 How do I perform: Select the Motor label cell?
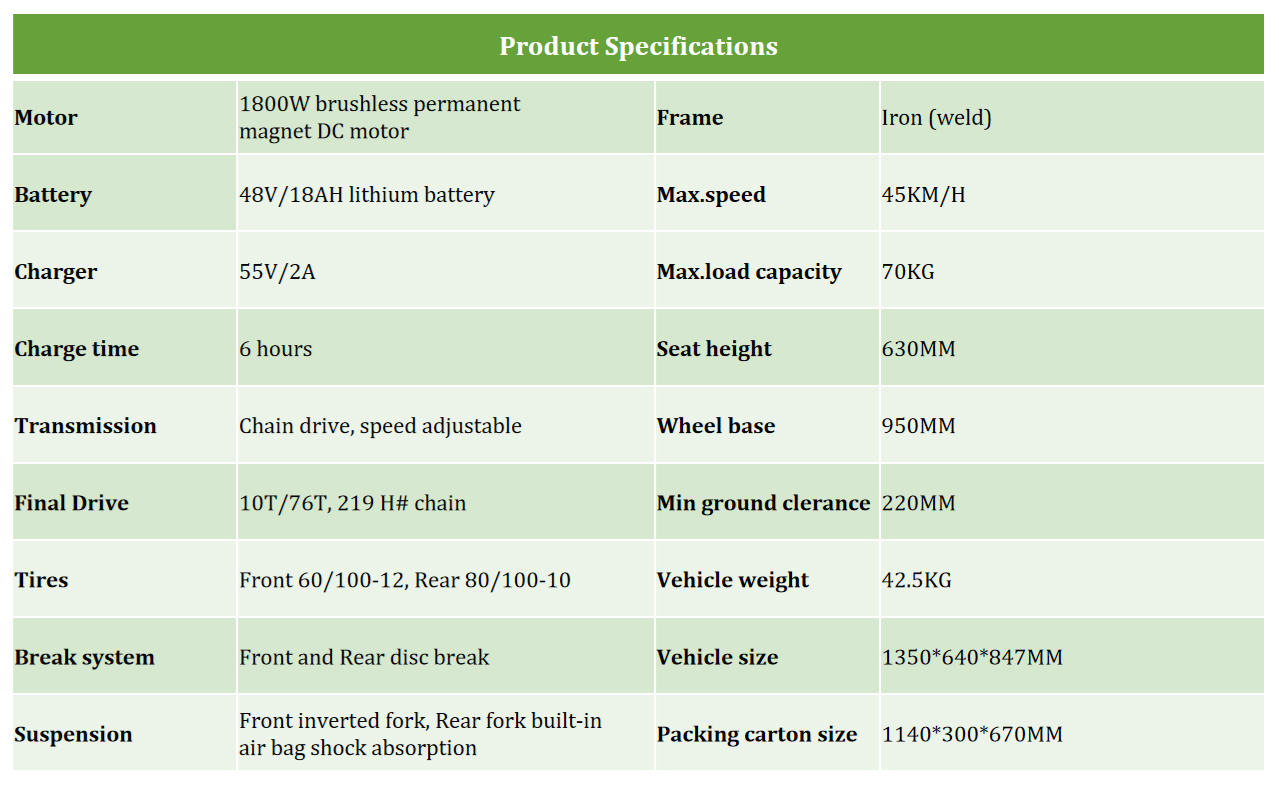pyautogui.click(x=46, y=118)
